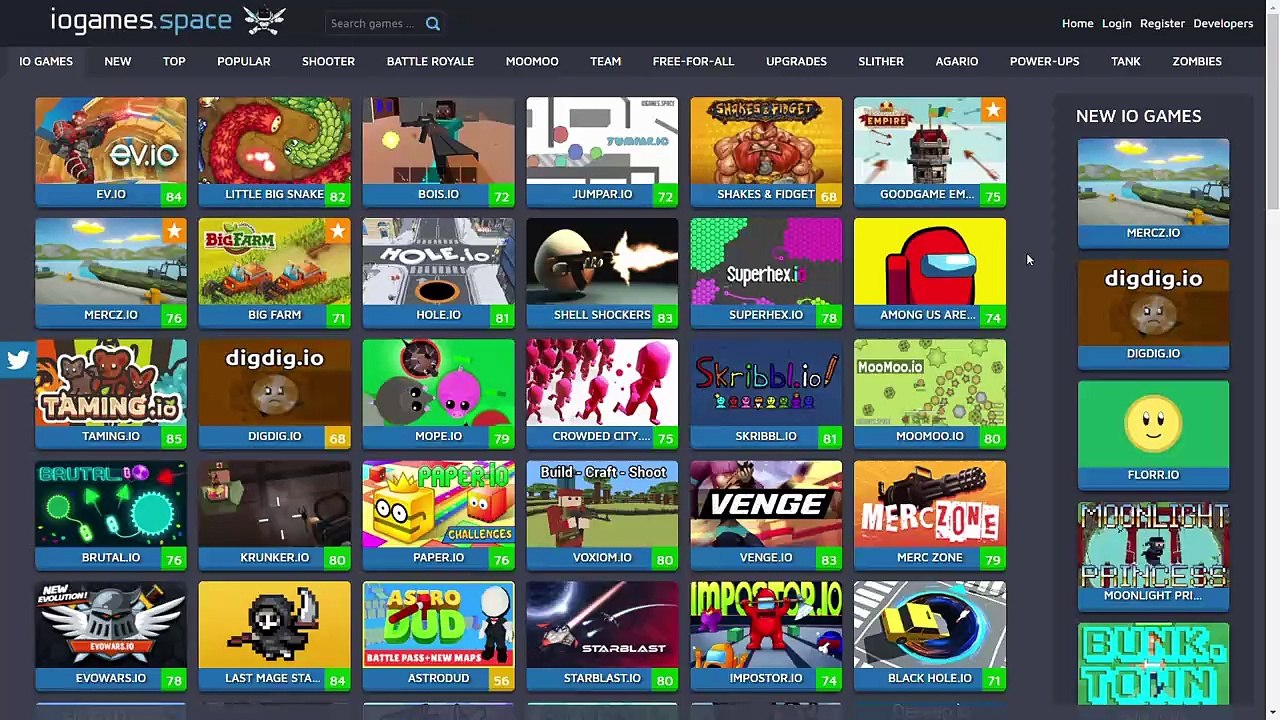
Task: Open the Shakes & Fidget game
Action: [x=766, y=152]
